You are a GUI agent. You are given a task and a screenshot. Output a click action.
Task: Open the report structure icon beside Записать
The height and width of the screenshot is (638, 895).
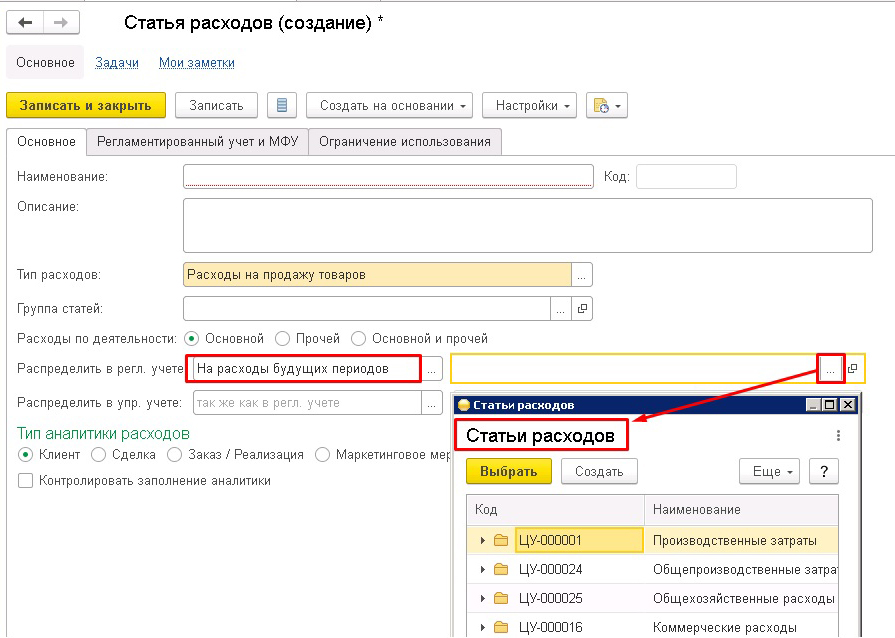click(283, 105)
